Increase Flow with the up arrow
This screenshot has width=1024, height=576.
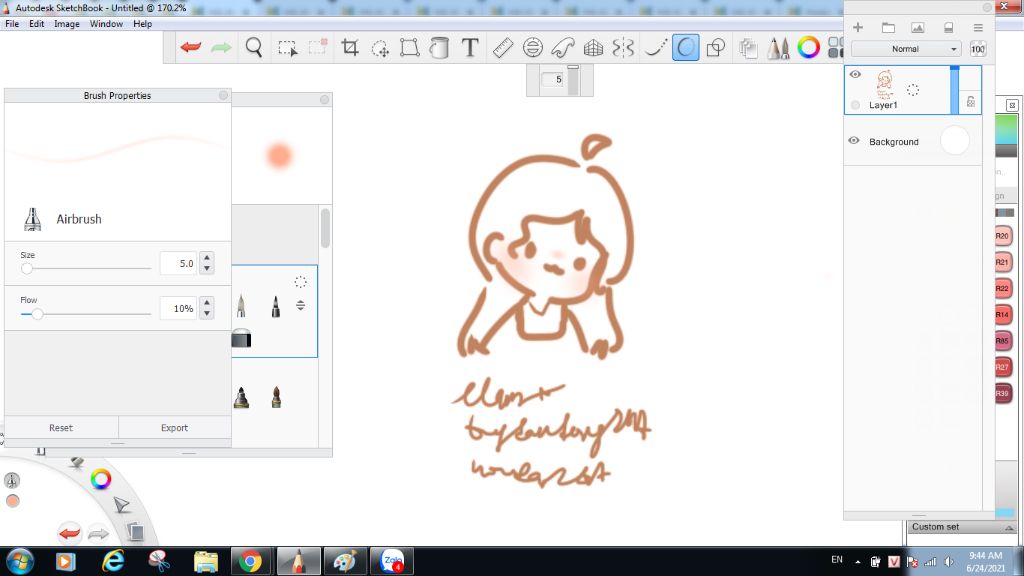(207, 303)
